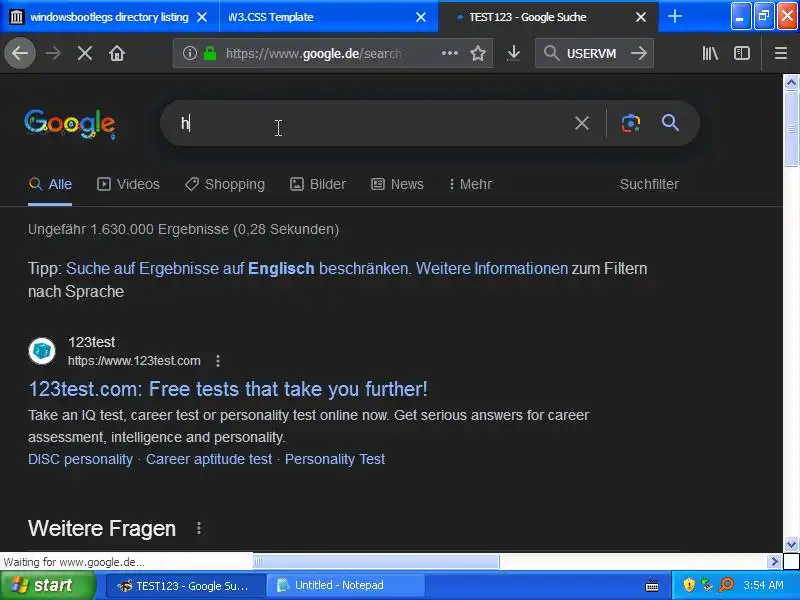Switch to the windowsbootlegs directory listing tab
800x600 pixels.
(110, 17)
